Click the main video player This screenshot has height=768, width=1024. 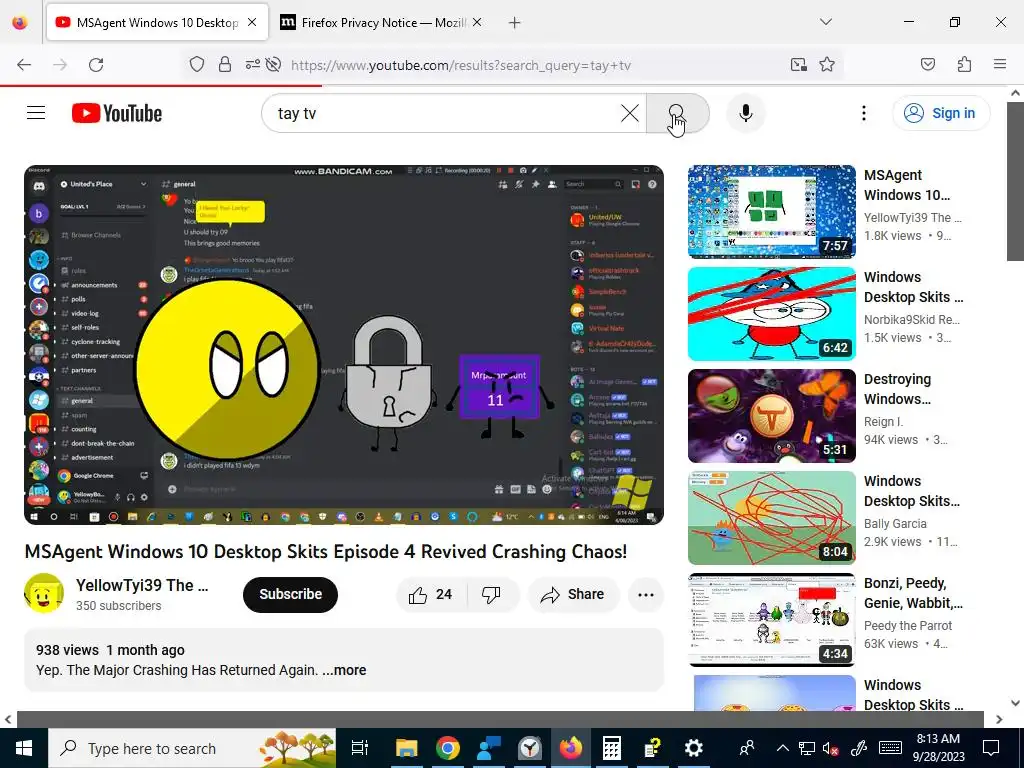point(344,345)
